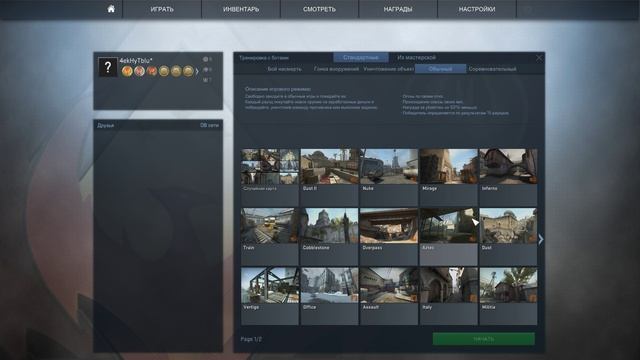Choose the Mirage map

click(449, 178)
